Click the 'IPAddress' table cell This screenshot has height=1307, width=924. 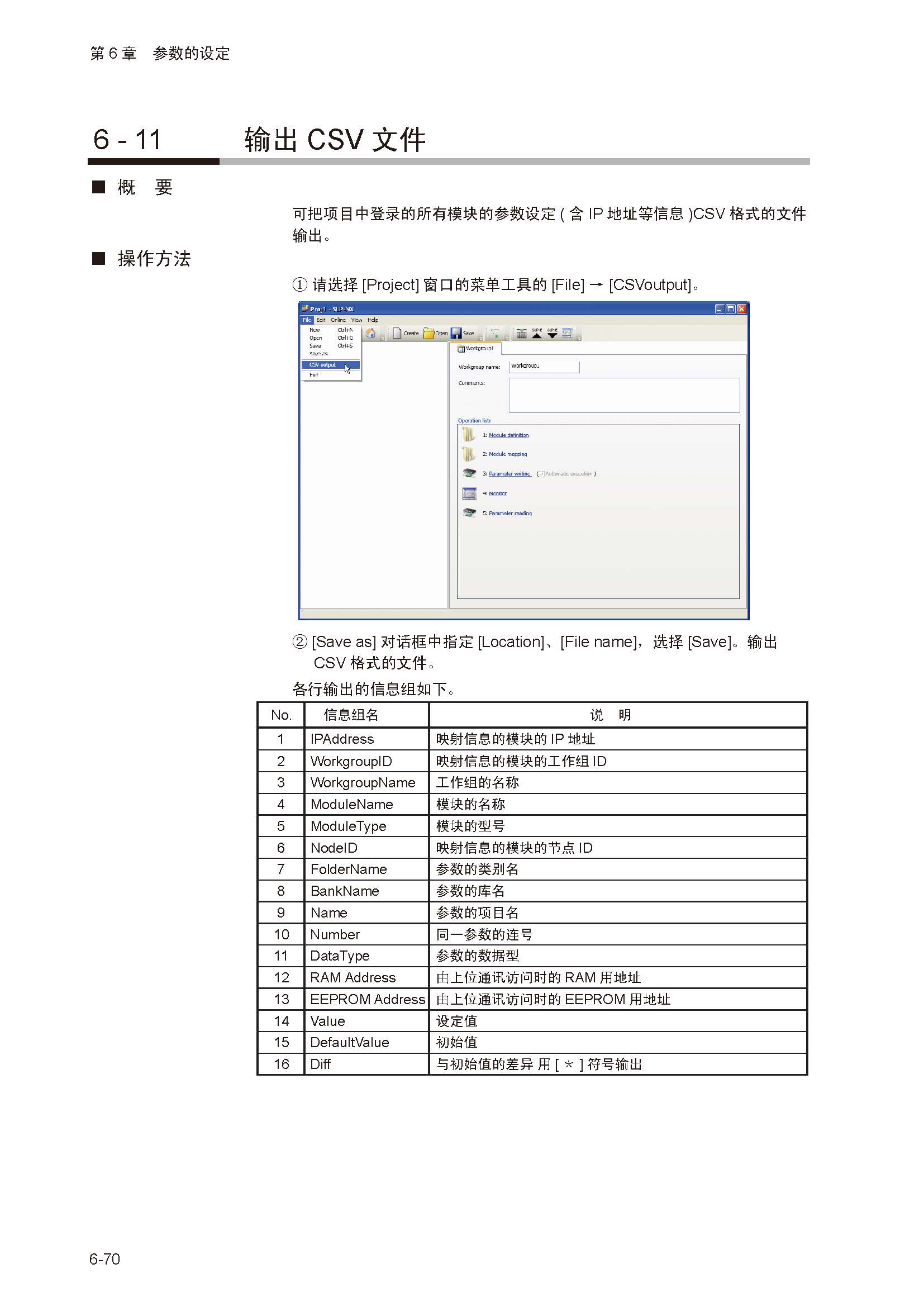[366, 739]
